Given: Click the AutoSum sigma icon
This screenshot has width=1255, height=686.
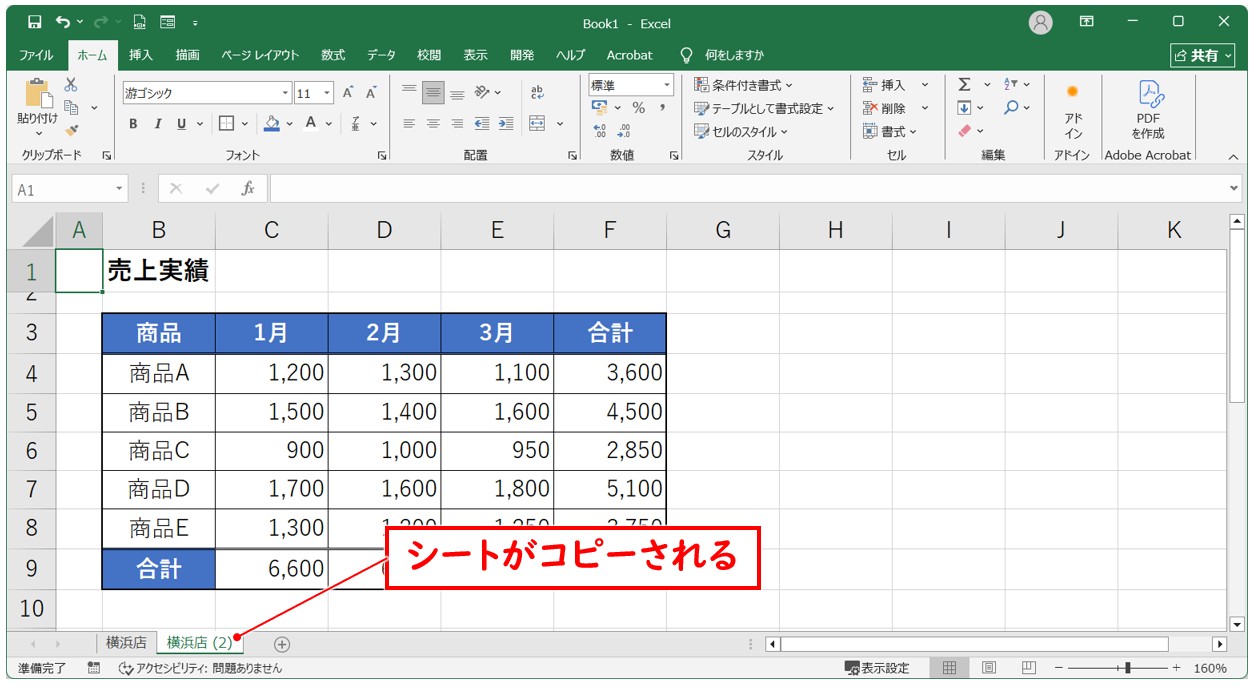Looking at the screenshot, I should [x=964, y=85].
